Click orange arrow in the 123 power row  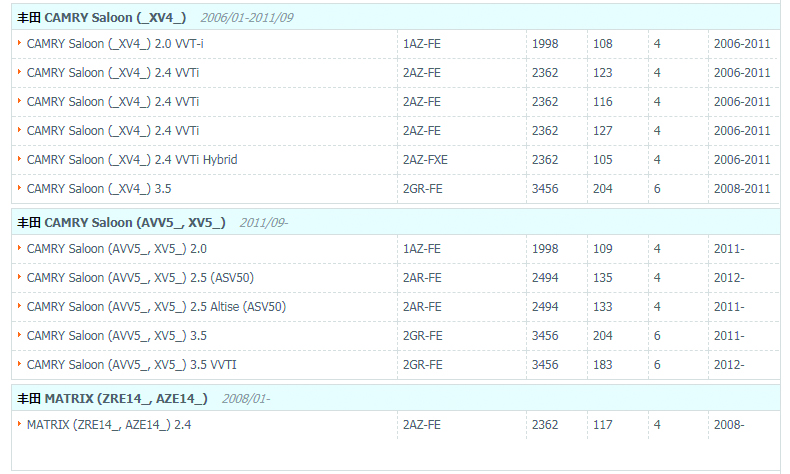point(19,72)
